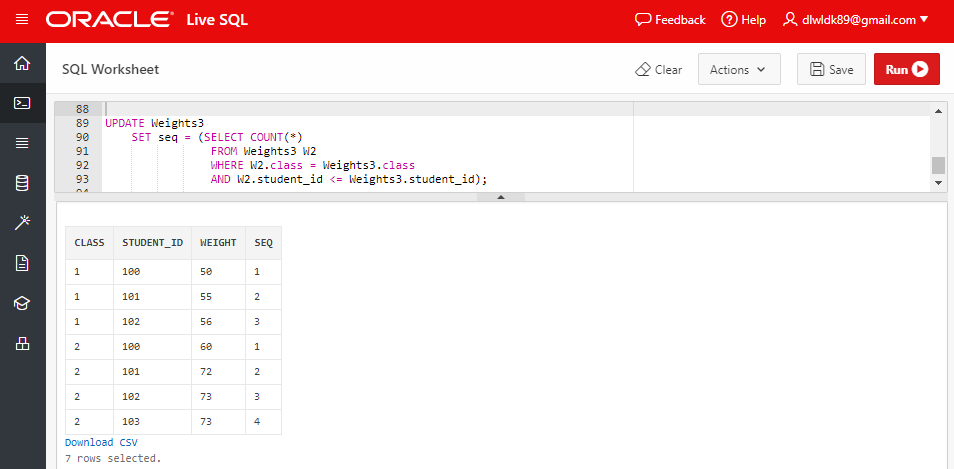
Task: Open Quick SQL wand icon
Action: [23, 223]
